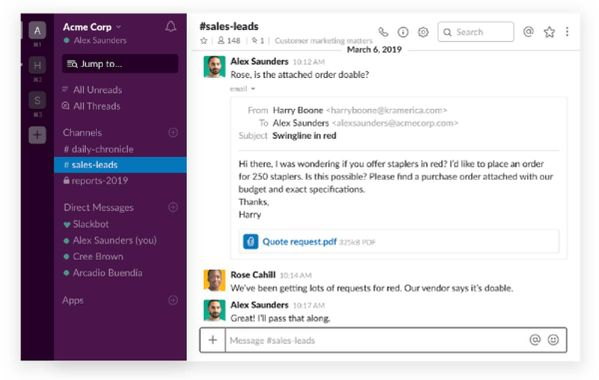
Task: Open direct message with Cree Brown
Action: point(98,257)
